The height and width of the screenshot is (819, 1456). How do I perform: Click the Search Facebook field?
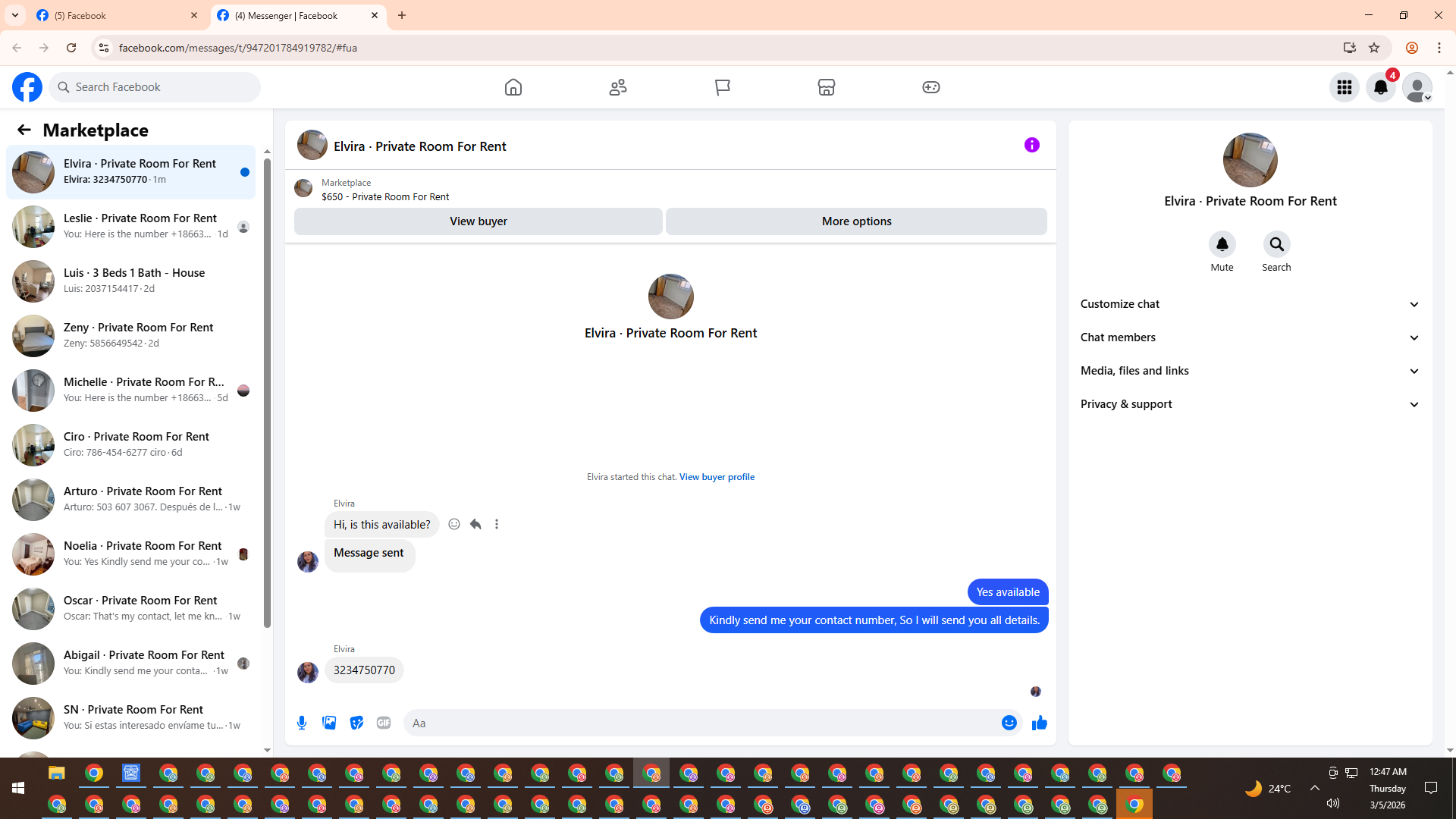[x=155, y=87]
